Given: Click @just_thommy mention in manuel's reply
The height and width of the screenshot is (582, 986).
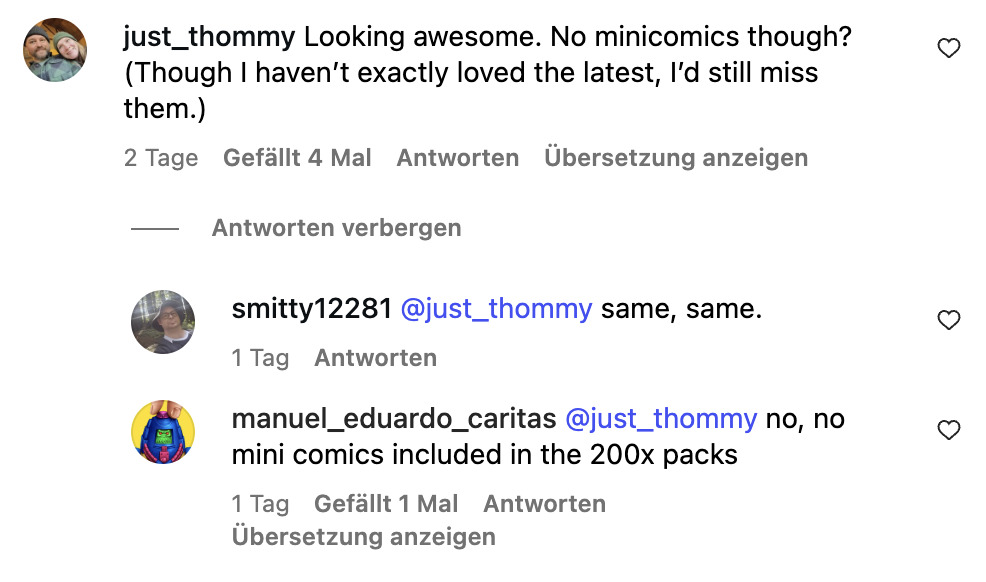Looking at the screenshot, I should (x=661, y=419).
